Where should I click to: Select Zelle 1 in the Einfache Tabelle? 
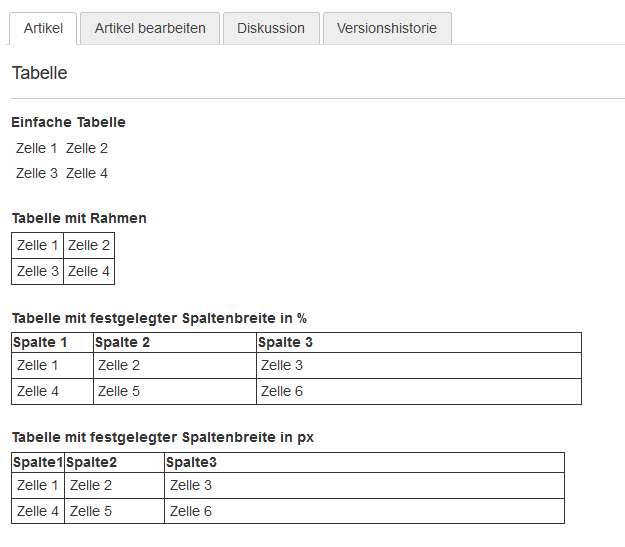pos(37,148)
